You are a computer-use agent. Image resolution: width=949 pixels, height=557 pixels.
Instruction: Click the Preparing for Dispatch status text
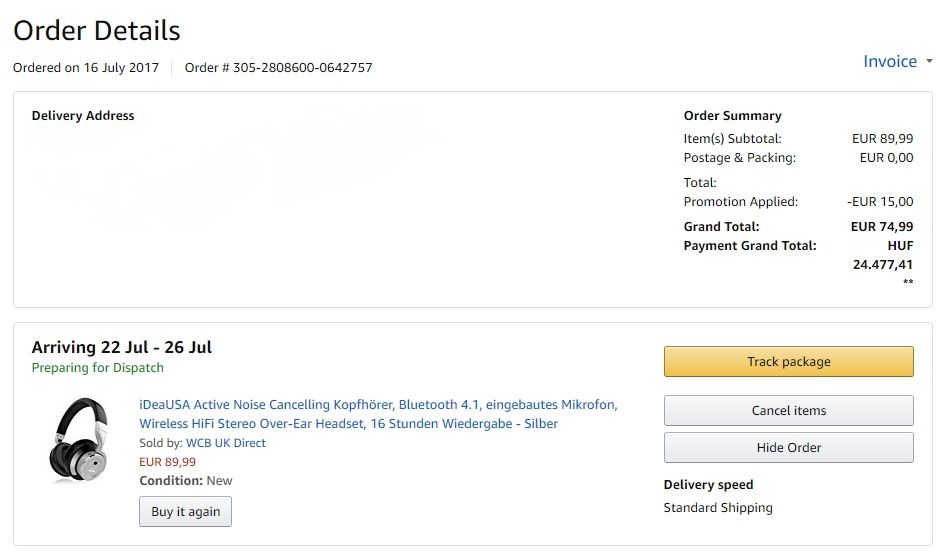point(98,368)
